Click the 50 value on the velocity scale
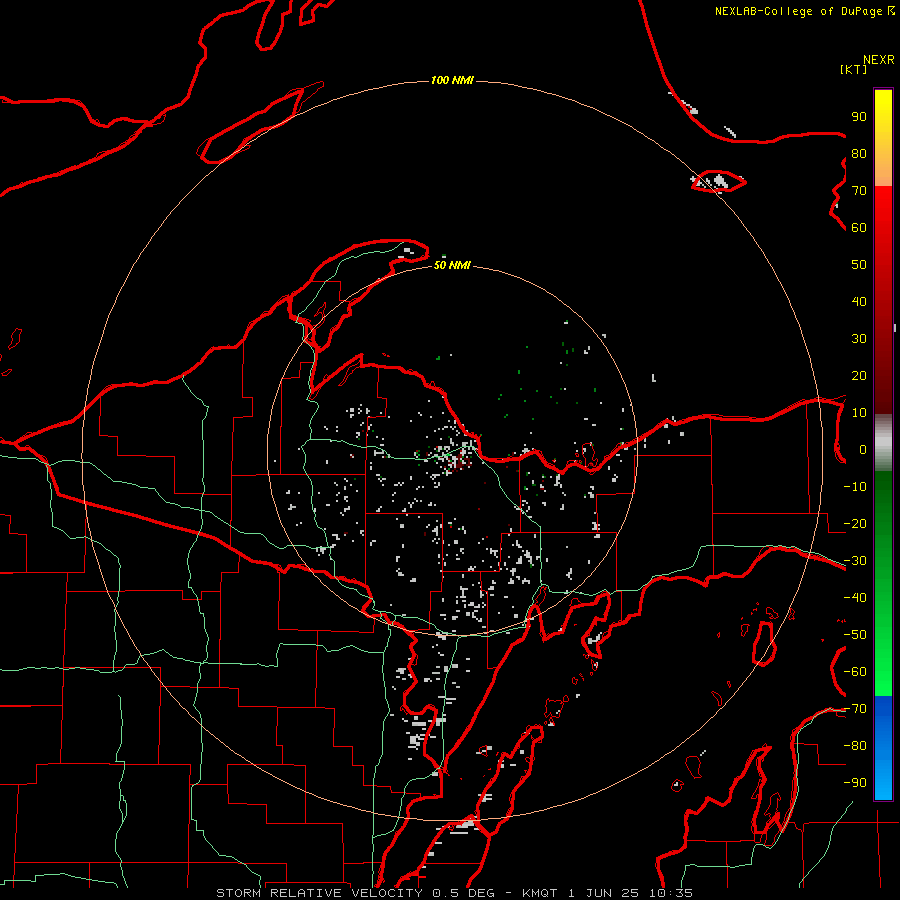The height and width of the screenshot is (900, 900). point(859,265)
